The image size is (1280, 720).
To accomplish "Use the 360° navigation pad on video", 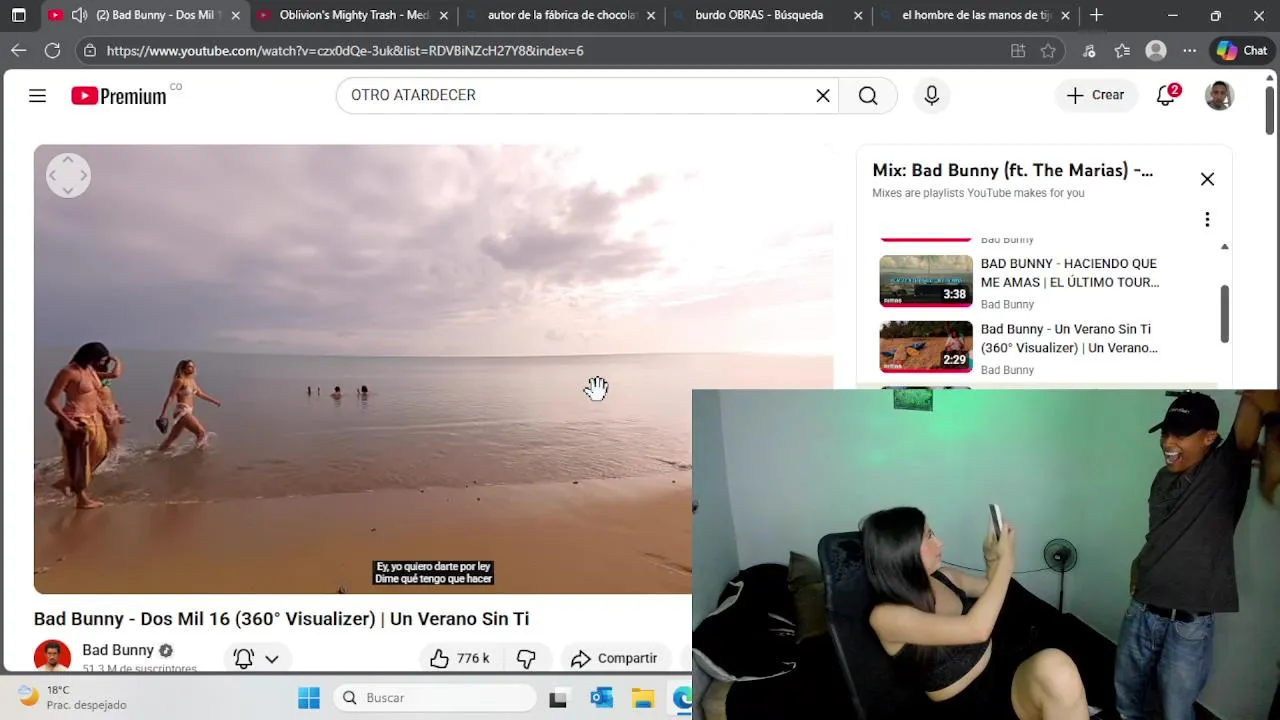I will point(68,175).
